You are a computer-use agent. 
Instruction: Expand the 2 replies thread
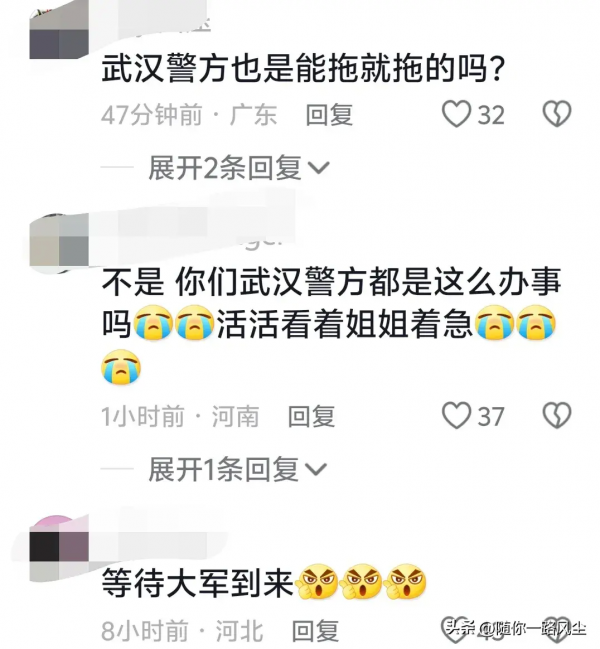[239, 168]
